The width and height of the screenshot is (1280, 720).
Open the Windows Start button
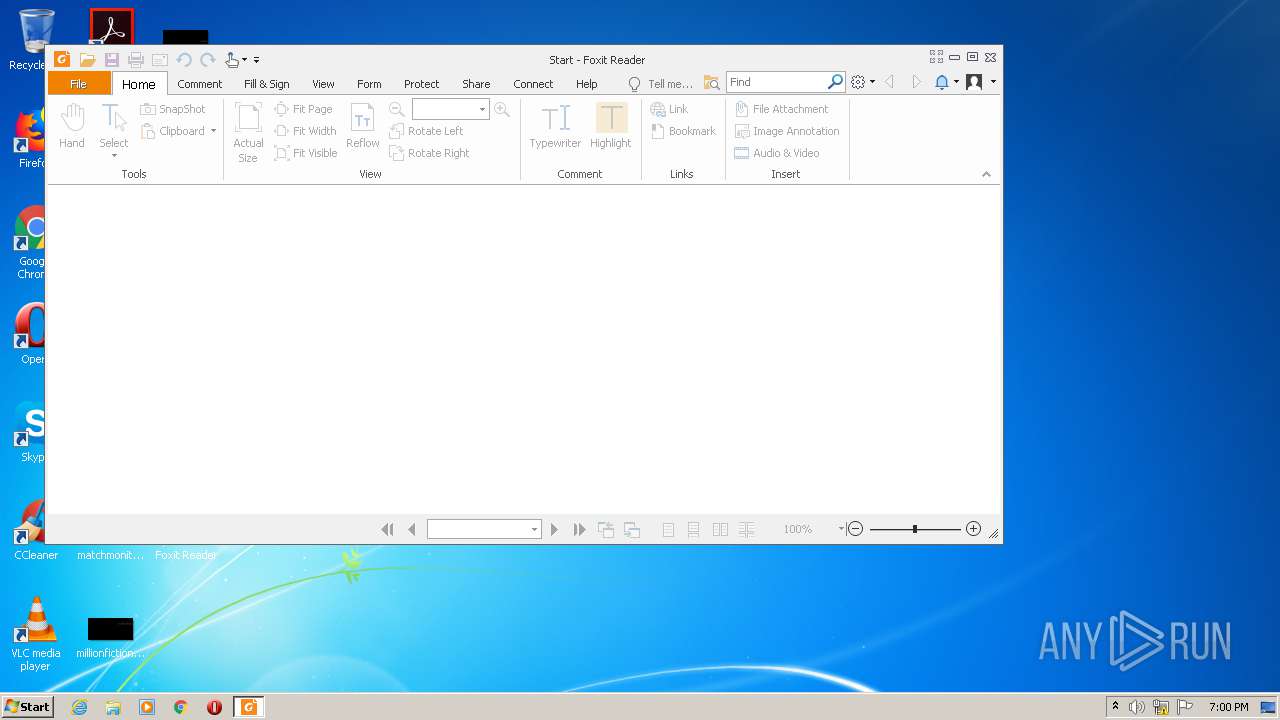click(27, 707)
